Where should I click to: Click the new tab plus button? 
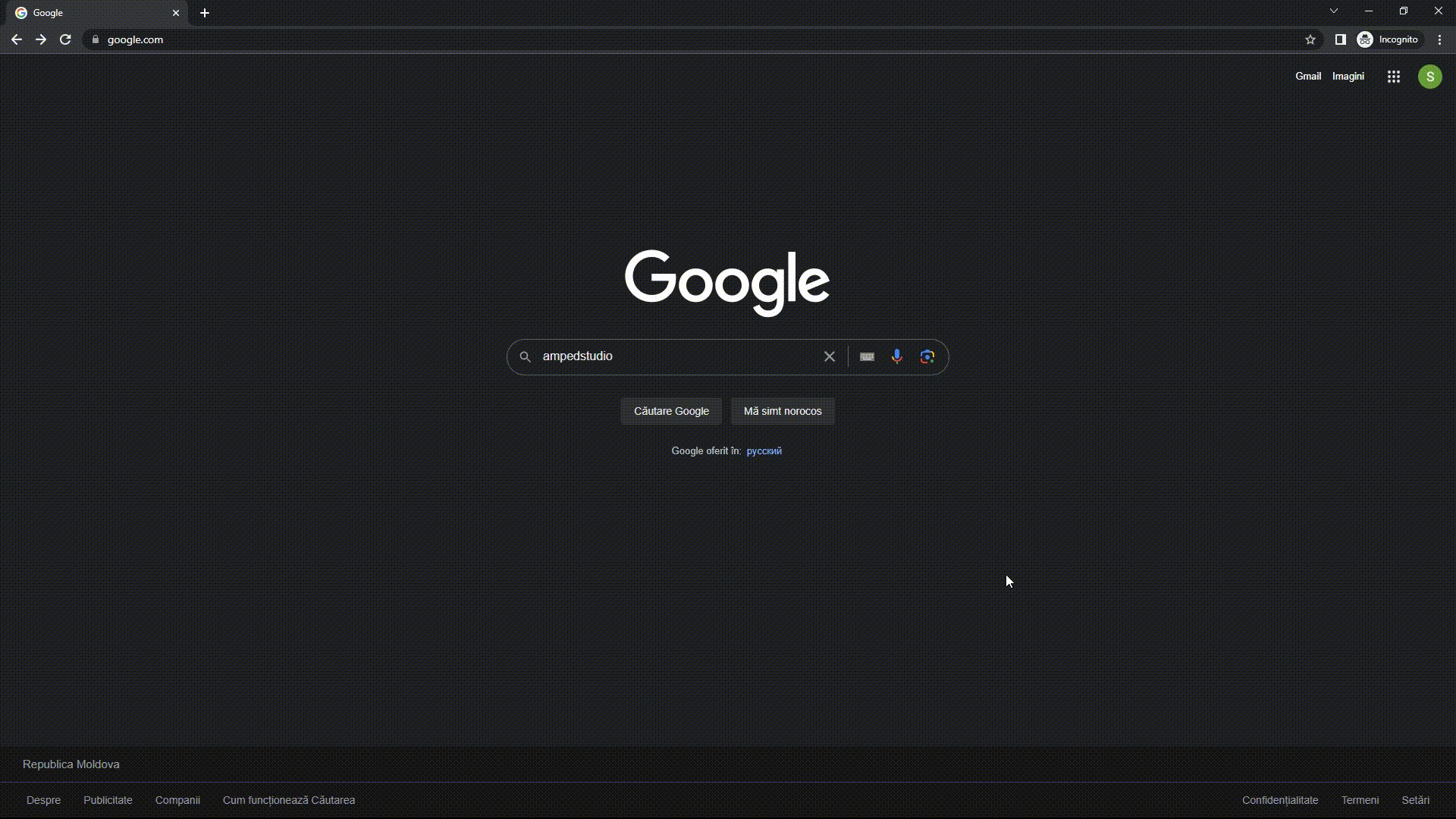204,12
